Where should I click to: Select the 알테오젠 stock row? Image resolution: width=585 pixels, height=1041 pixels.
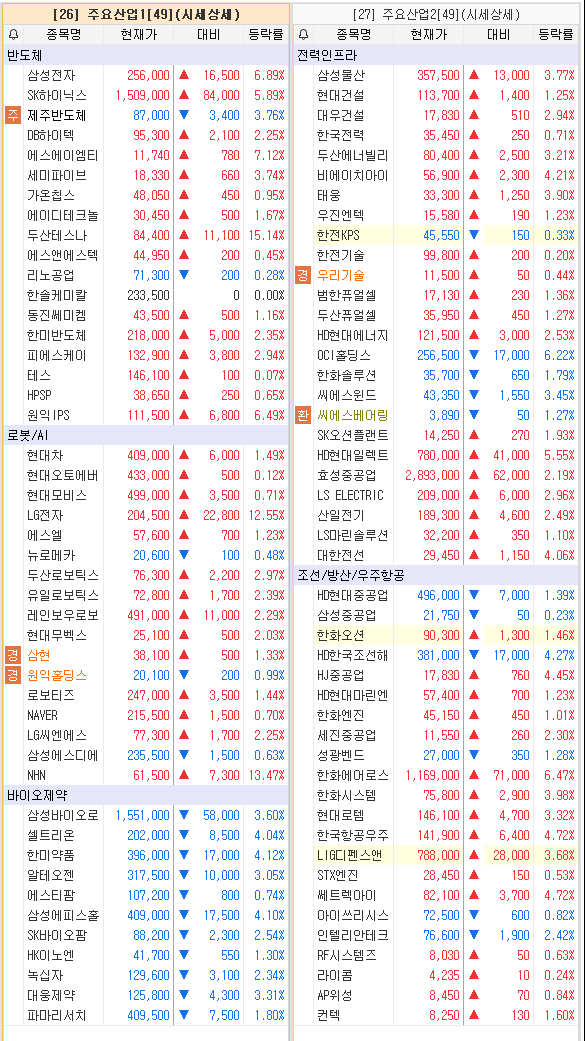tap(146, 875)
